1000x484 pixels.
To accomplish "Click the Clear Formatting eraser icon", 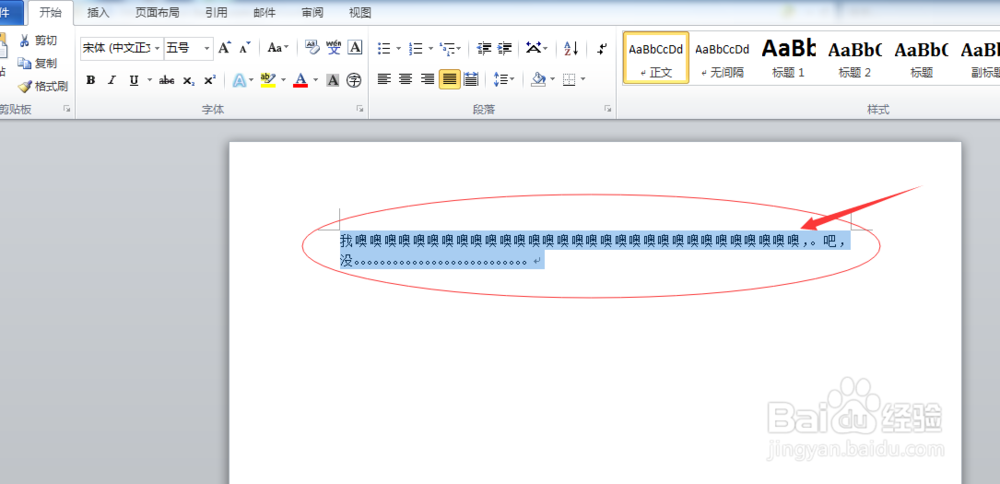I will pyautogui.click(x=312, y=47).
